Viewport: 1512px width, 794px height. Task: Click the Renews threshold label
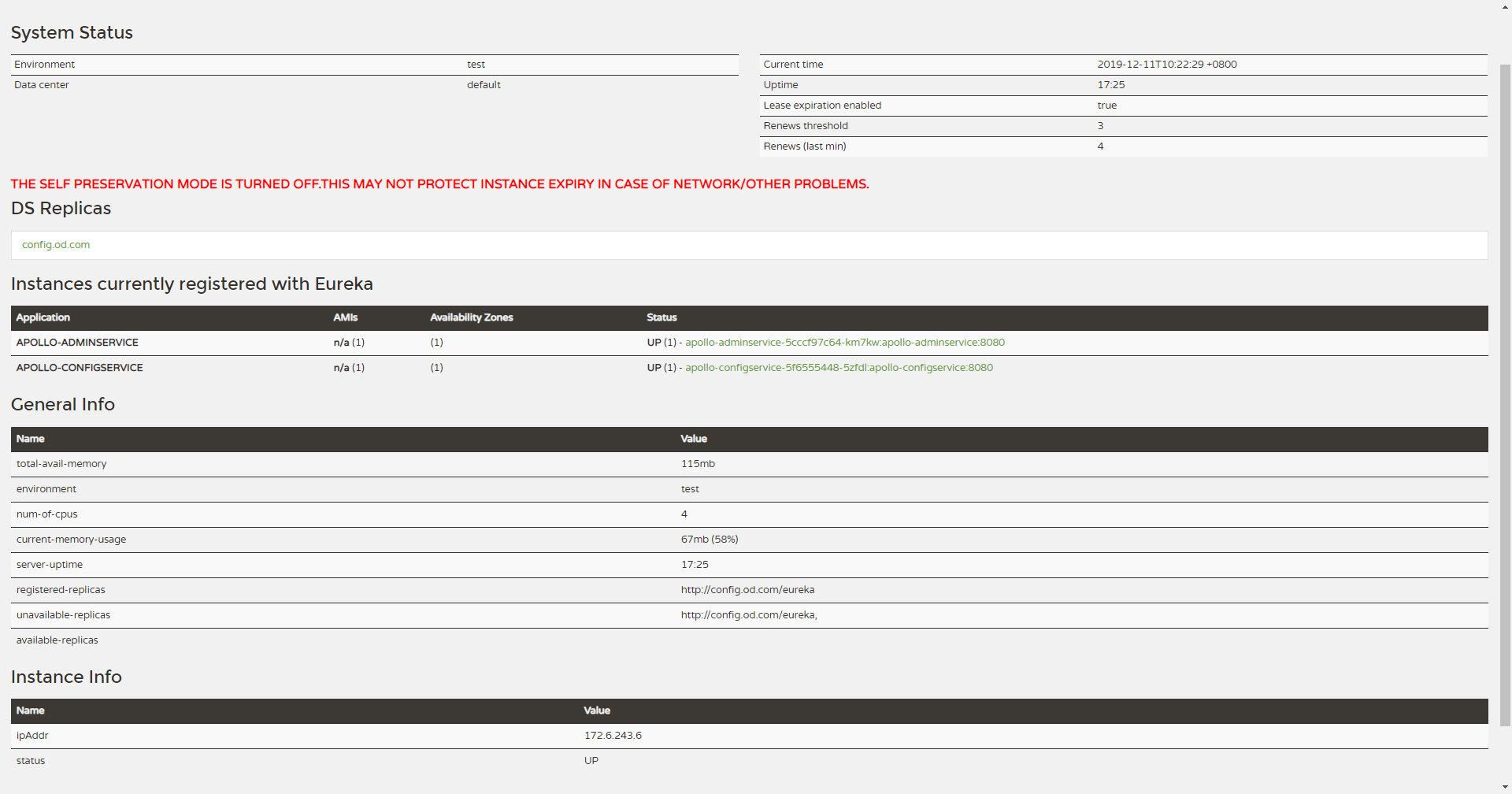(806, 126)
